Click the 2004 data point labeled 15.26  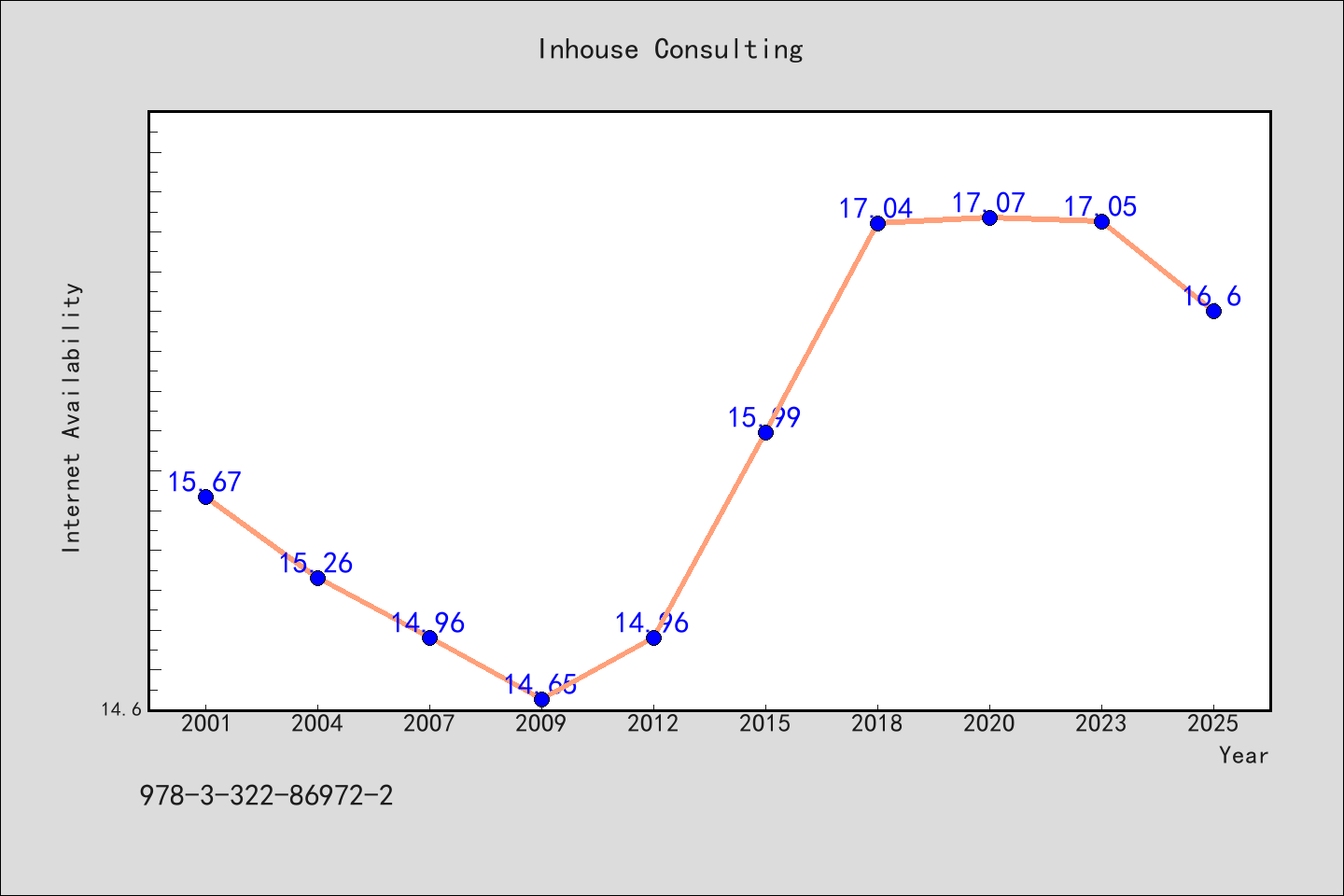317,578
